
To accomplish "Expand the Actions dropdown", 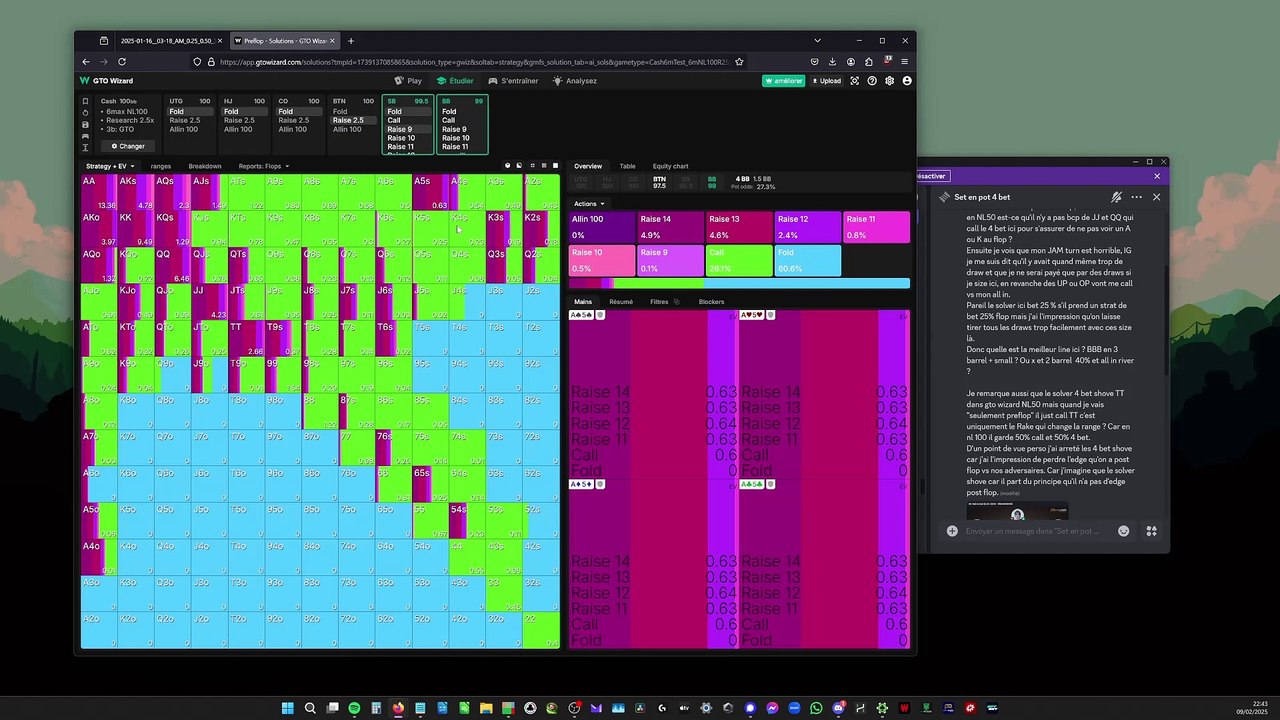I will [589, 204].
